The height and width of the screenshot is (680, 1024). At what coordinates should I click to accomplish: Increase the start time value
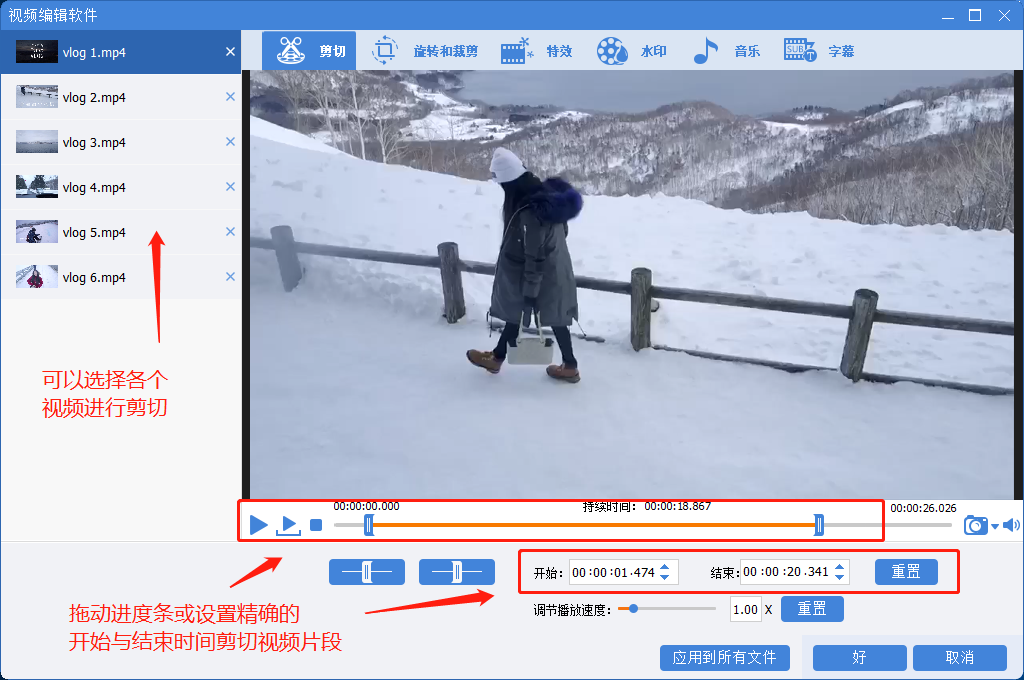pos(665,567)
